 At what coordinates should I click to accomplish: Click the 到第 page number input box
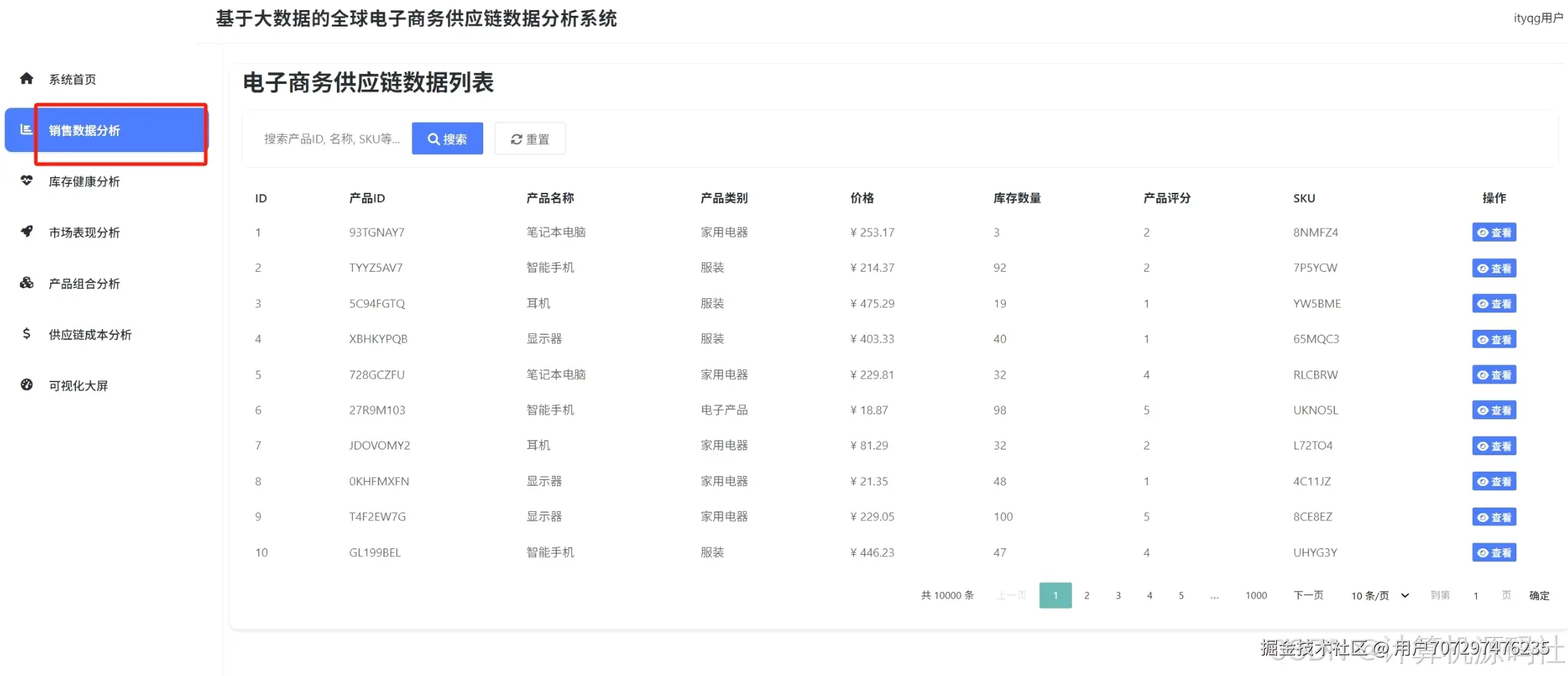(x=1476, y=595)
